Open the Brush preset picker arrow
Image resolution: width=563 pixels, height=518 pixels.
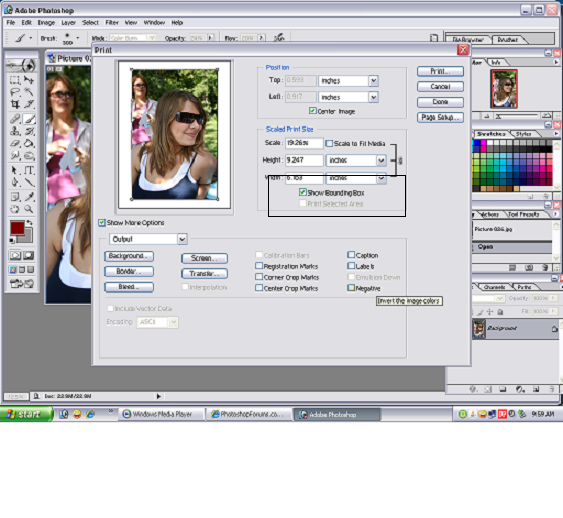coord(78,38)
